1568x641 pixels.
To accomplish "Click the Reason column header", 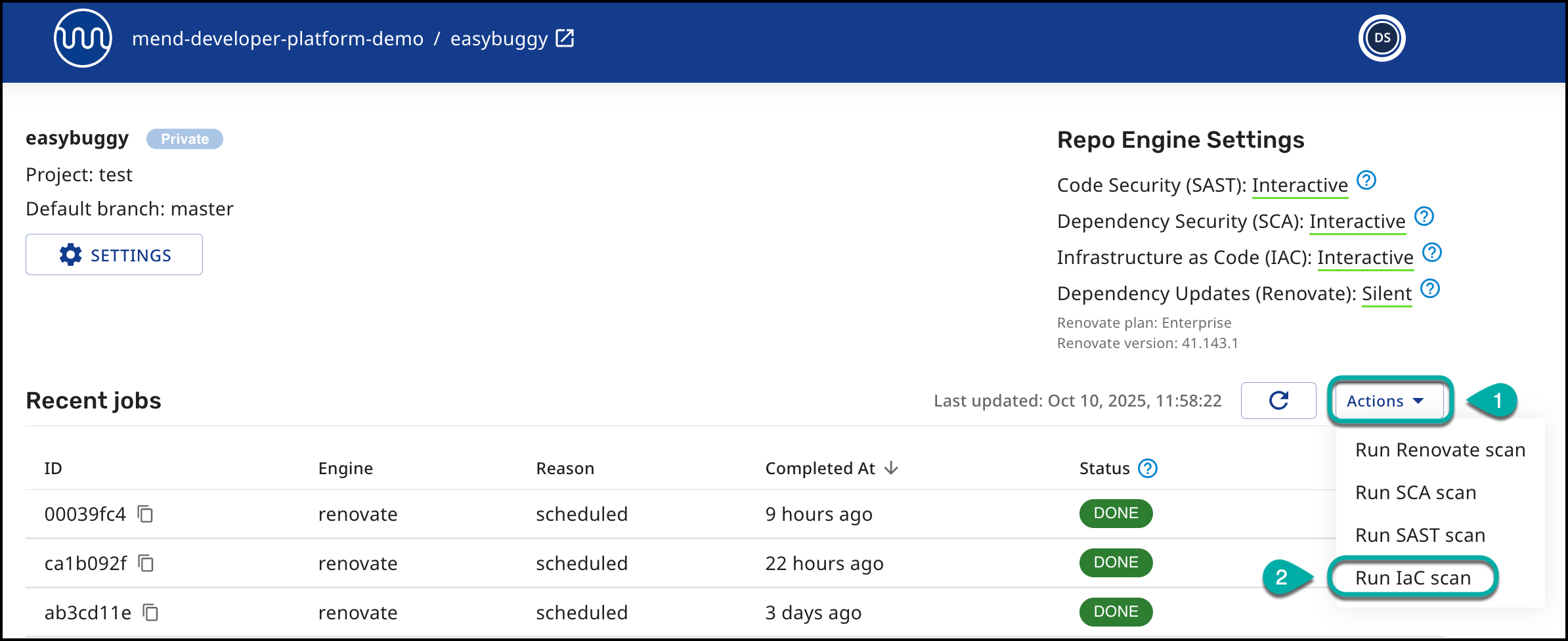I will pyautogui.click(x=565, y=468).
